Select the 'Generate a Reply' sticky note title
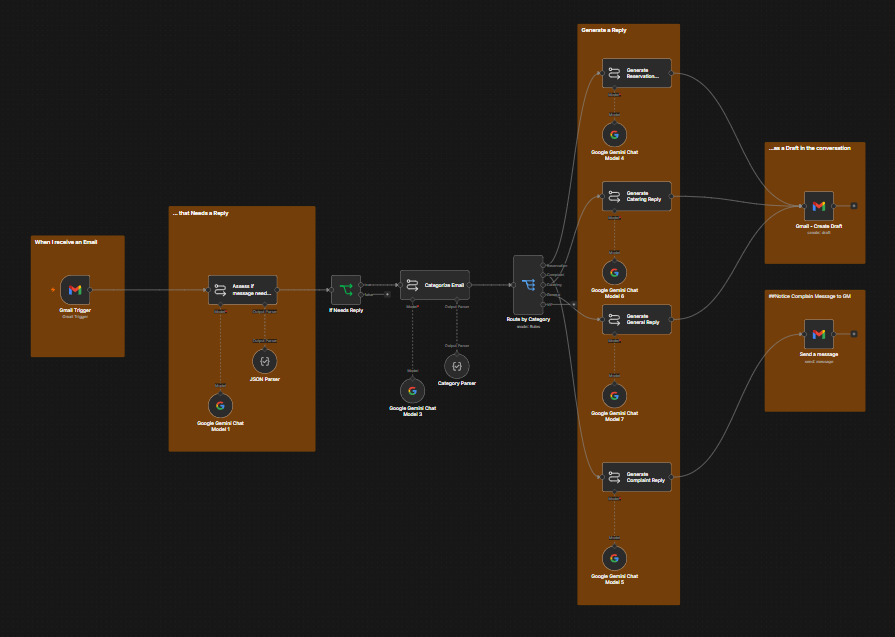Screen dimensions: 895x637 pyautogui.click(x=604, y=30)
